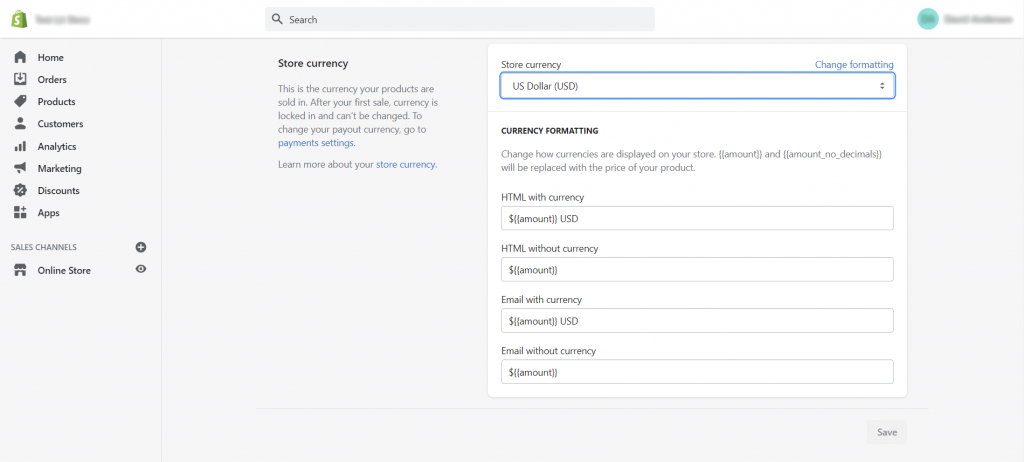1024x462 pixels.
Task: Go to Orders menu item
Action: 52,80
